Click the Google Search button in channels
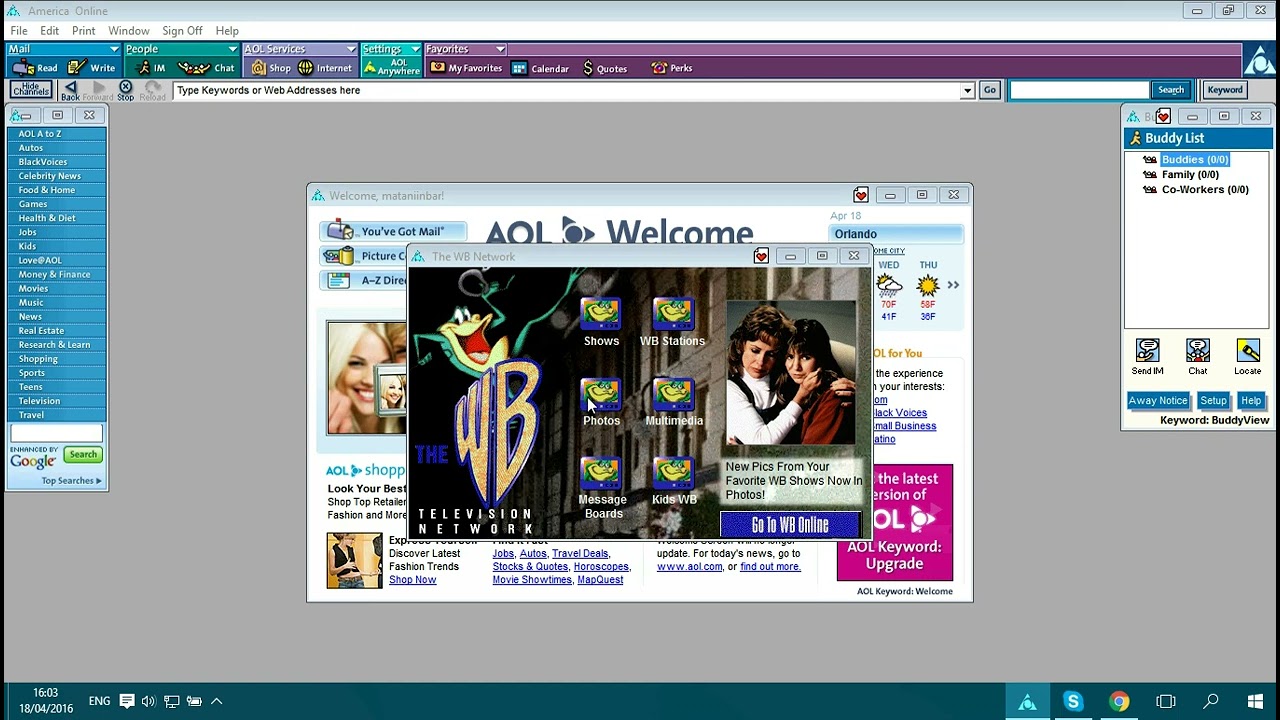The image size is (1280, 720). click(x=83, y=455)
